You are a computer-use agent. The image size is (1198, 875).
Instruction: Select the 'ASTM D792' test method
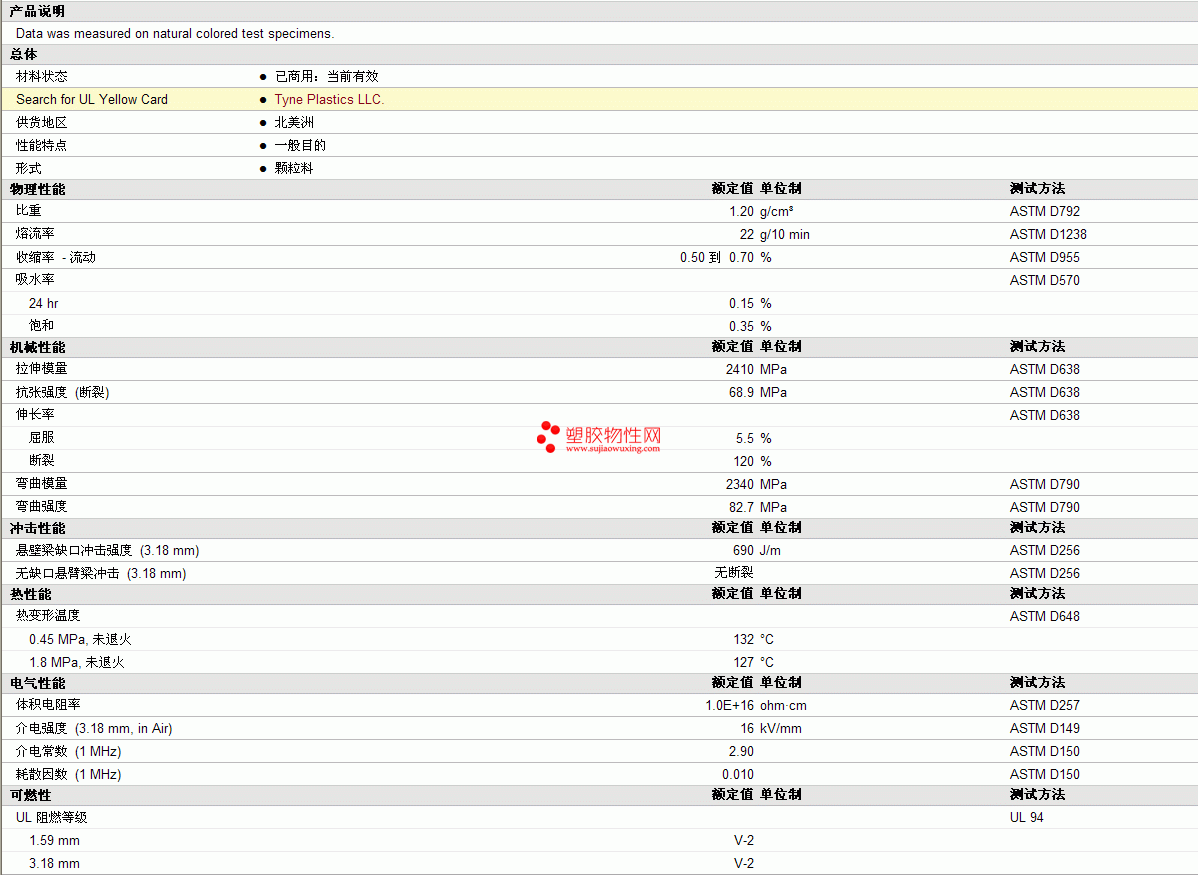point(1044,212)
